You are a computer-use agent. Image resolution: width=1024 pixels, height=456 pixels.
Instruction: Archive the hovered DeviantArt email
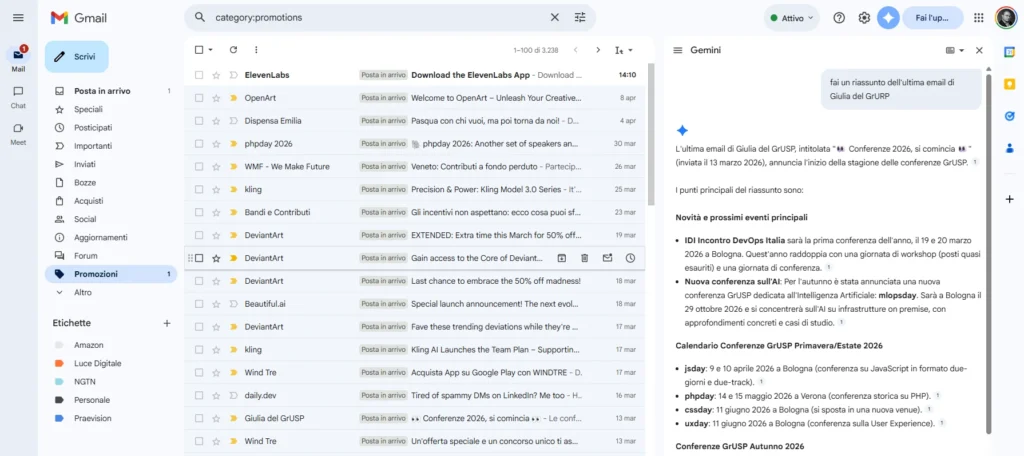pyautogui.click(x=562, y=258)
